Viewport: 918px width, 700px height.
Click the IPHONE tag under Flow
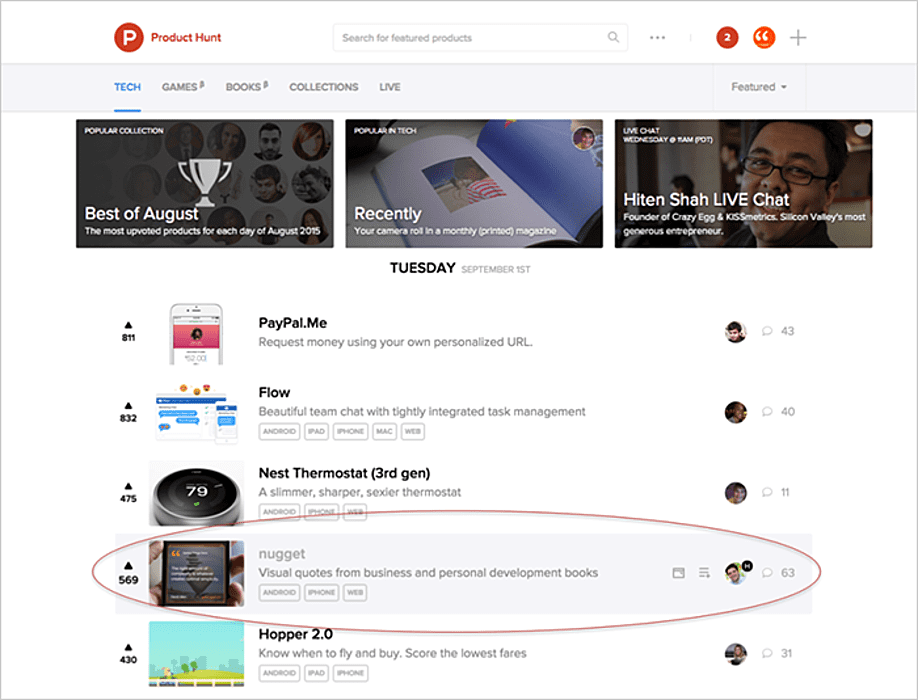[x=350, y=431]
